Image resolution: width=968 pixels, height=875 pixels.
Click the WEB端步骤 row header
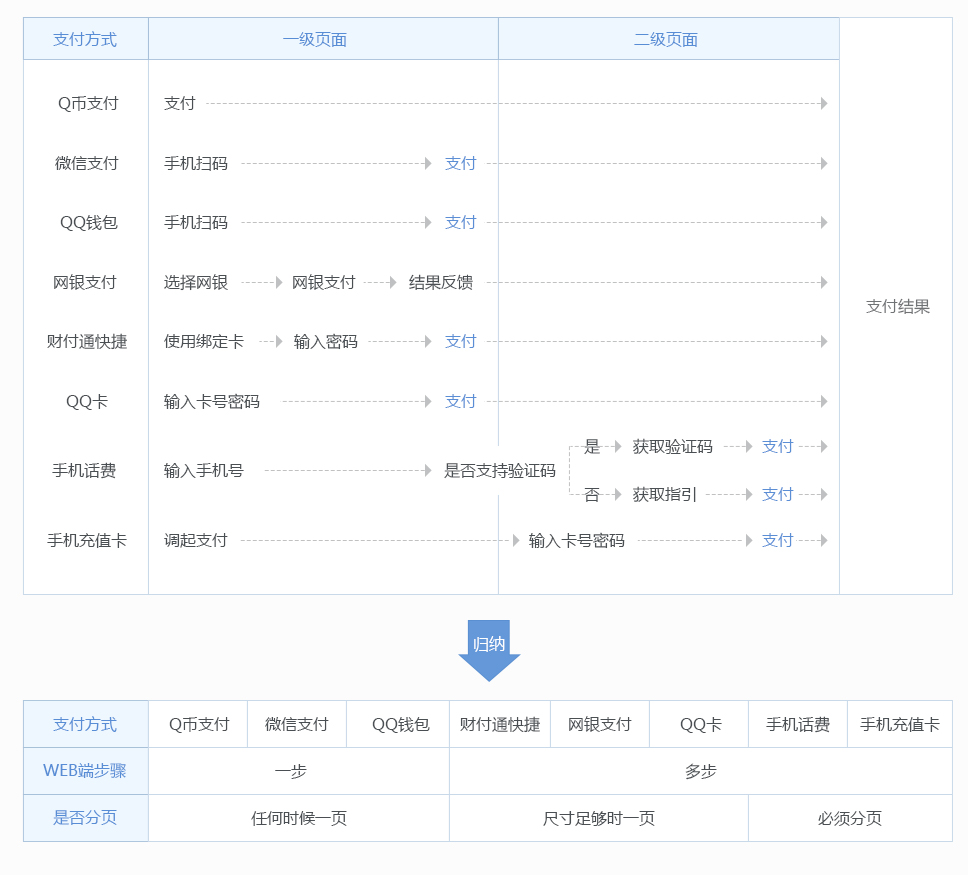click(86, 771)
